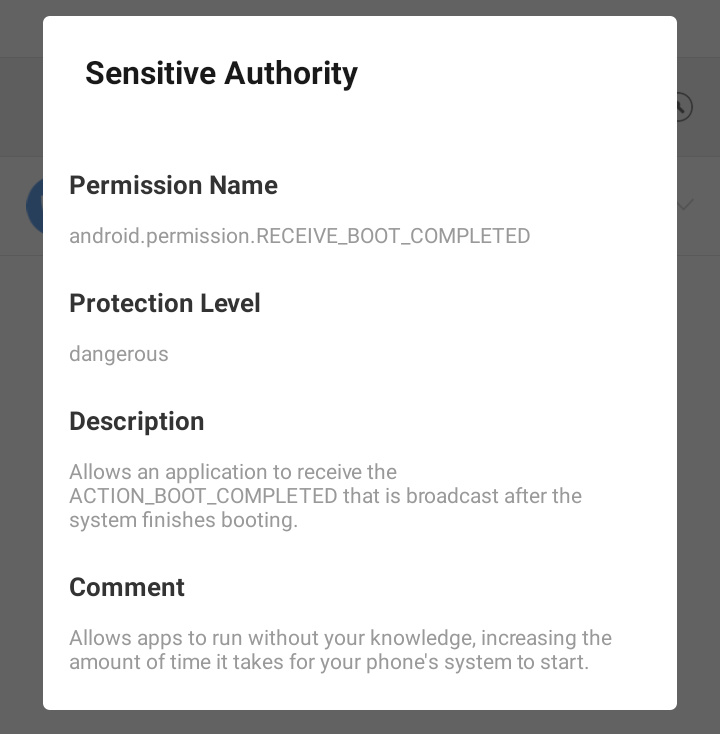
Task: Select the Sensitive Authority dialog title
Action: (x=221, y=73)
